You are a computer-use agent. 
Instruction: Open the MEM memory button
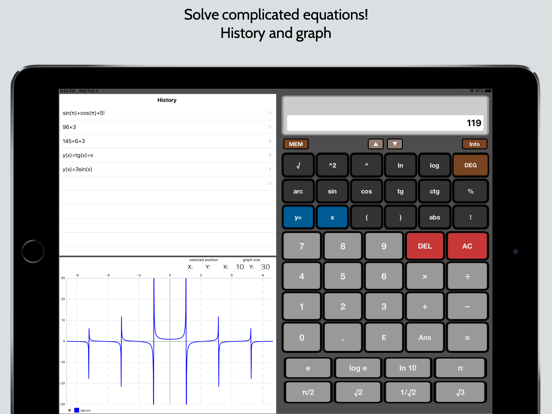(296, 144)
